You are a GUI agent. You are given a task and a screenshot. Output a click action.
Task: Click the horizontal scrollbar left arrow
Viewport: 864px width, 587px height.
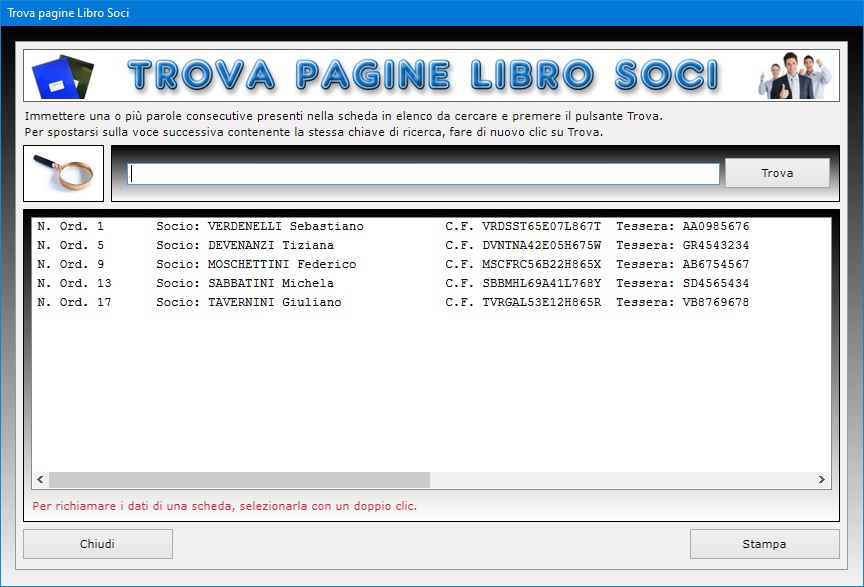[40, 480]
